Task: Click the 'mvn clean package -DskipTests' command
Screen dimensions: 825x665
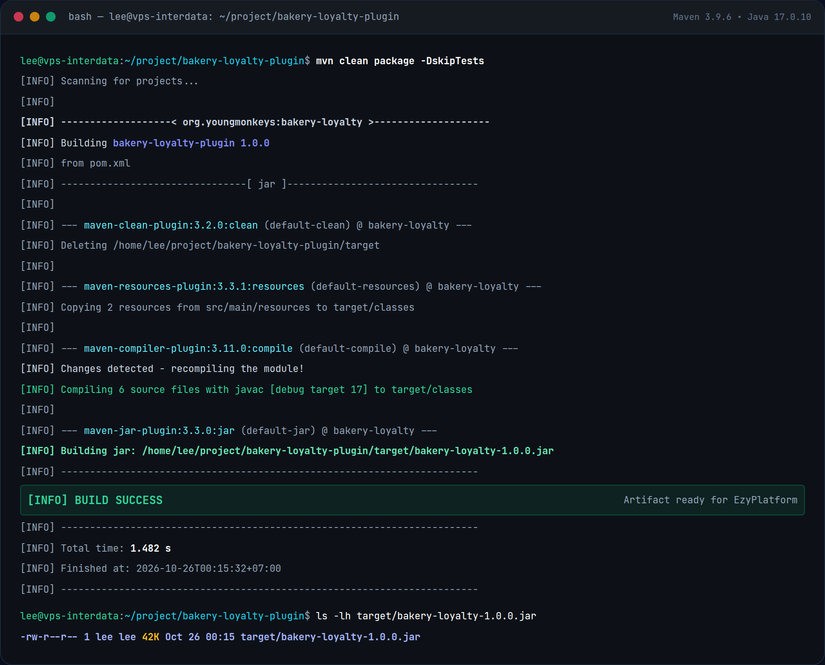Action: 400,61
